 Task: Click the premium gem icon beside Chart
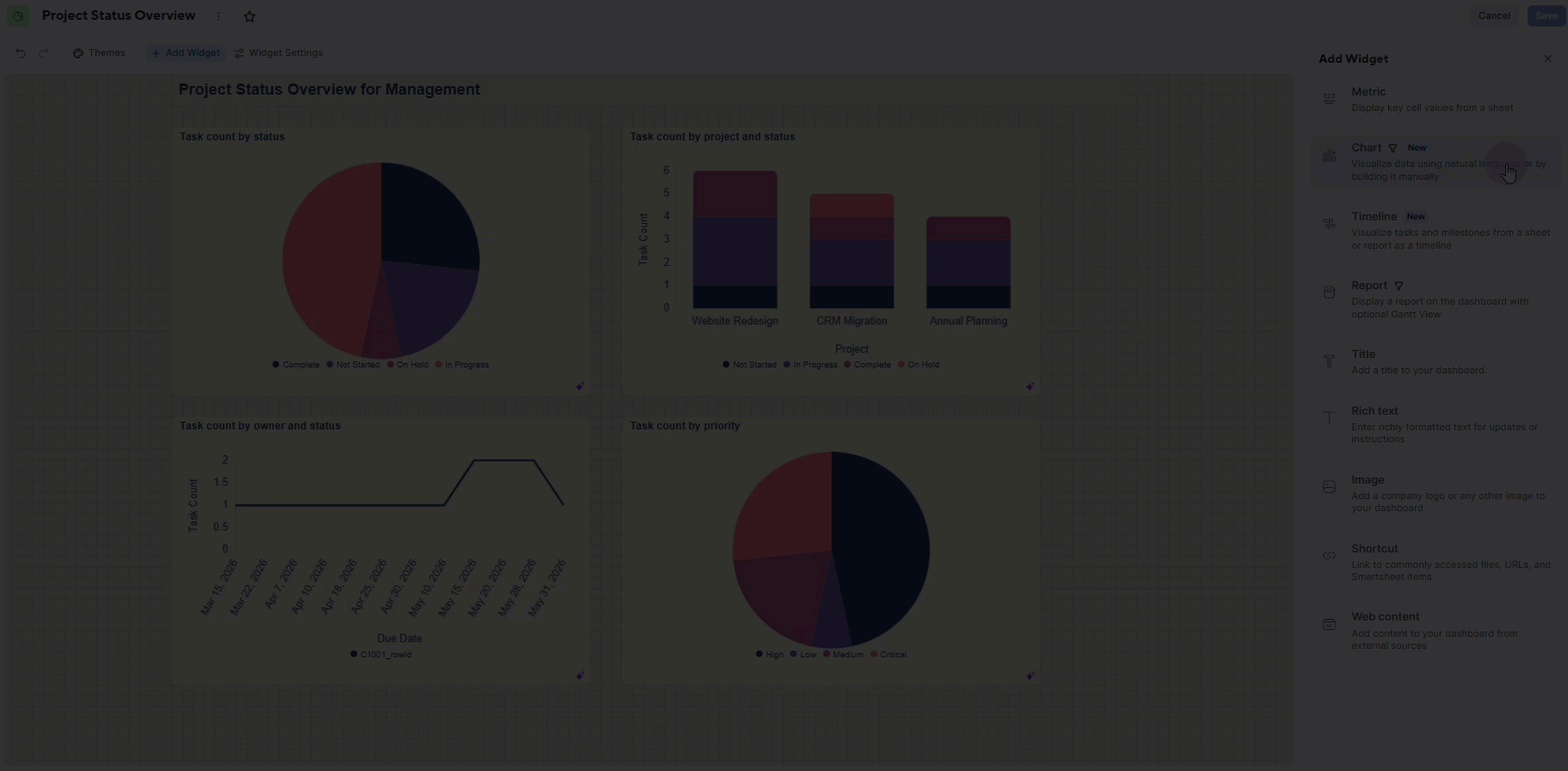click(1392, 148)
